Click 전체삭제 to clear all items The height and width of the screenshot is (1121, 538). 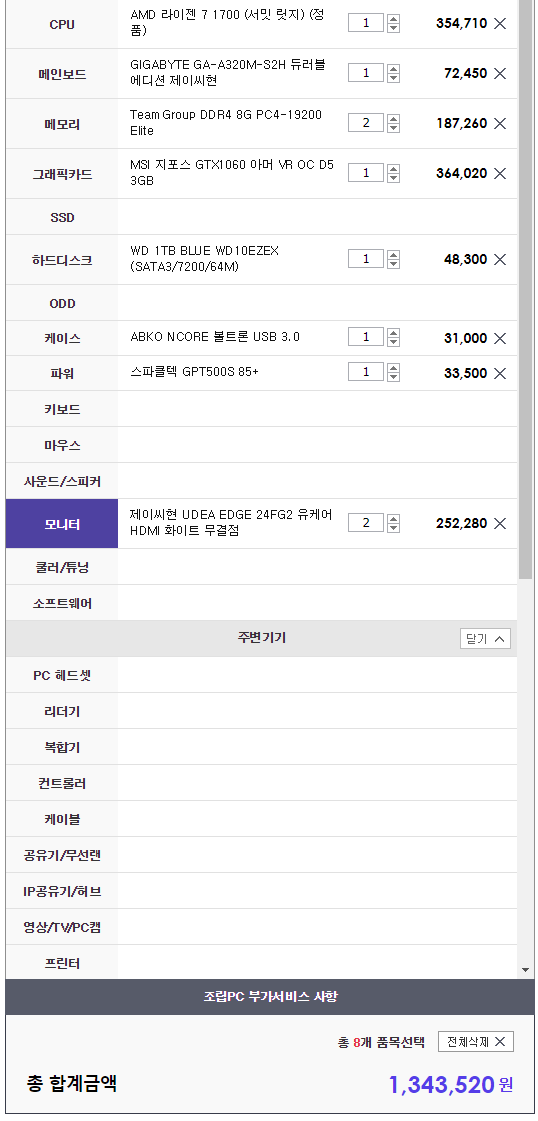pyautogui.click(x=476, y=1042)
